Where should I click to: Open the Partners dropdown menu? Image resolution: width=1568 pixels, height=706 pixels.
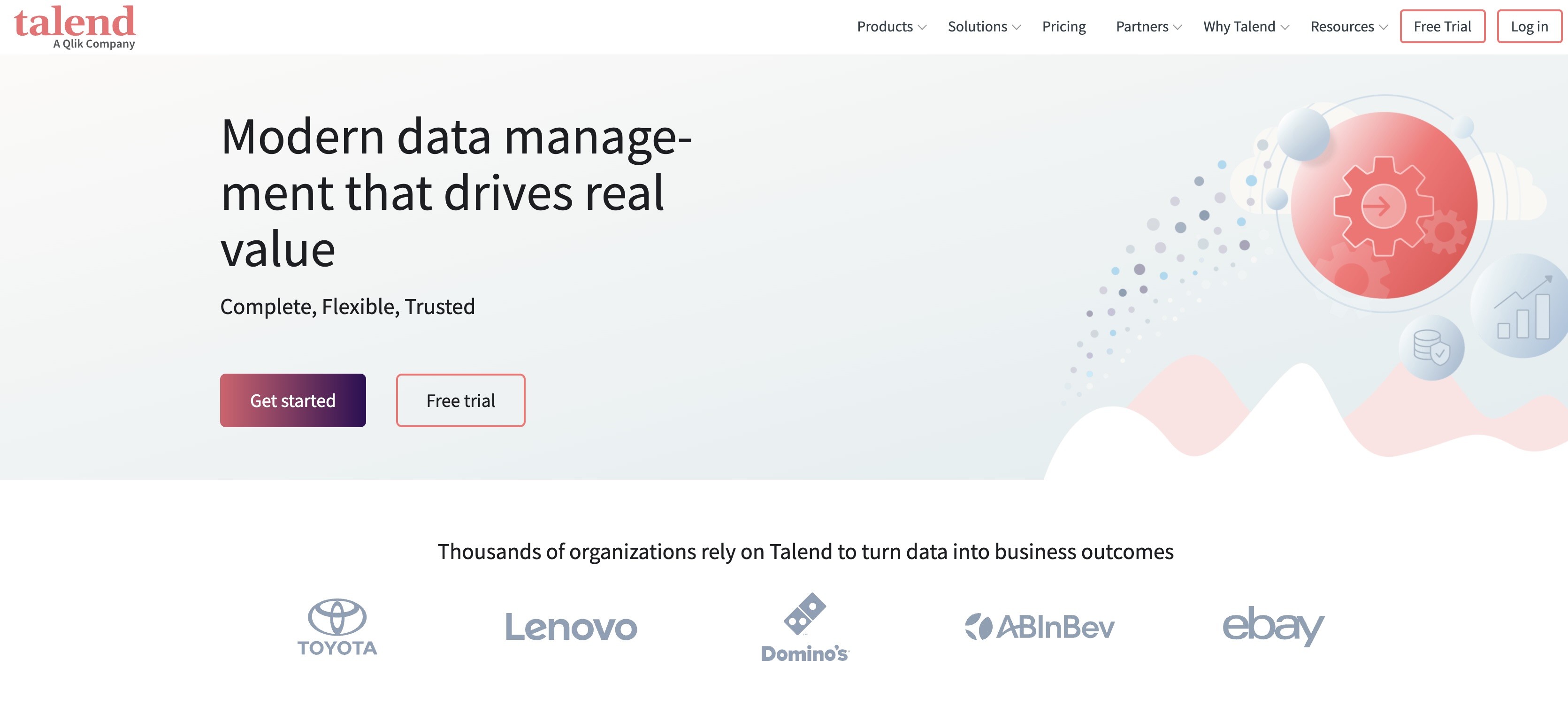pos(1148,27)
